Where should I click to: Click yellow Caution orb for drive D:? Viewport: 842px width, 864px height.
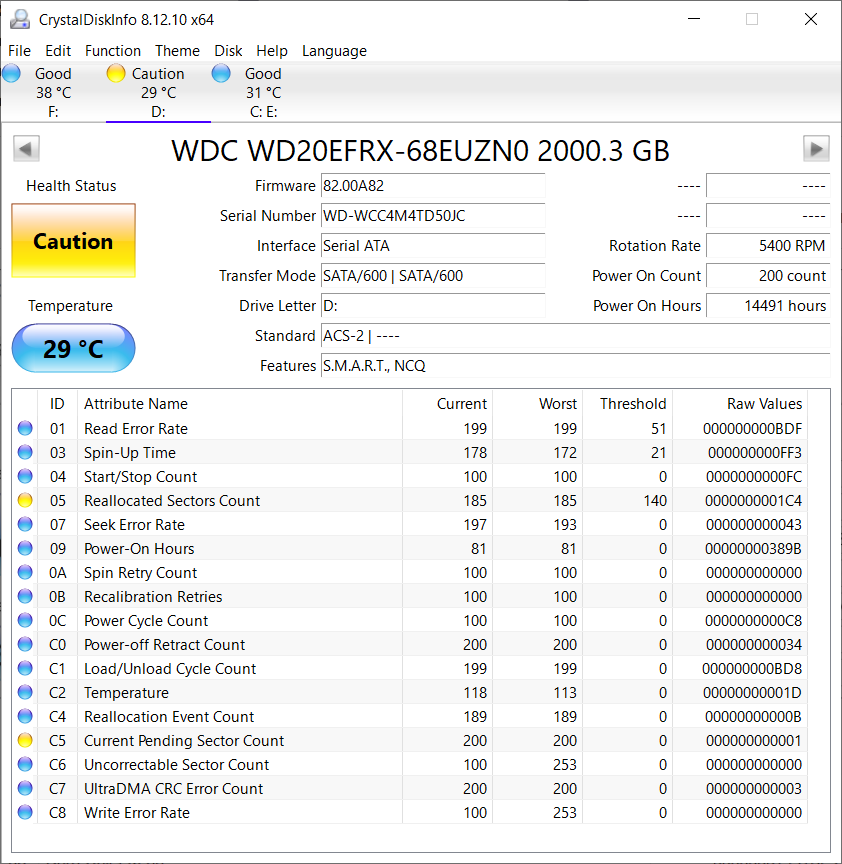(116, 73)
